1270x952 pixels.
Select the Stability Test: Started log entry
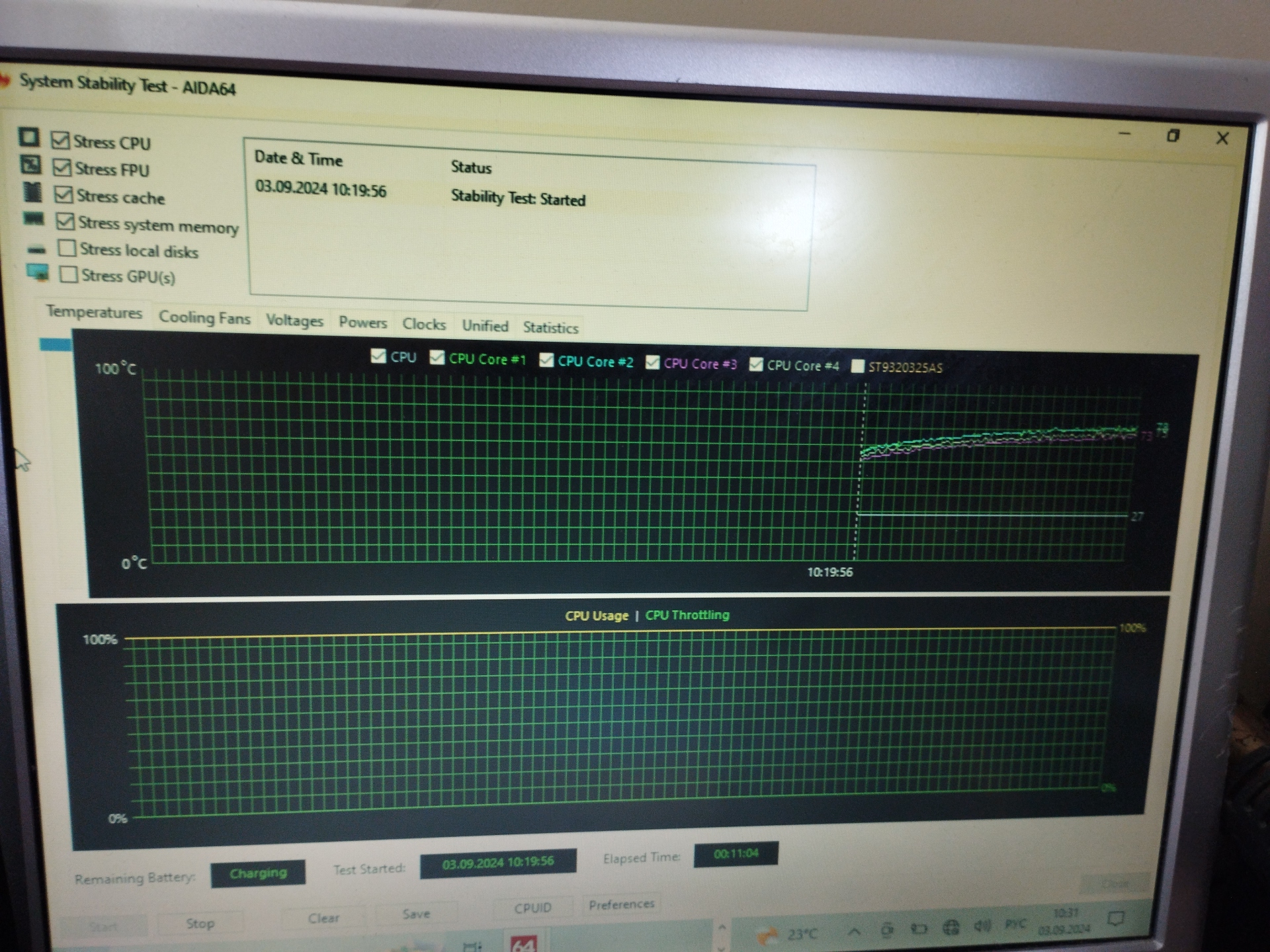pyautogui.click(x=518, y=198)
